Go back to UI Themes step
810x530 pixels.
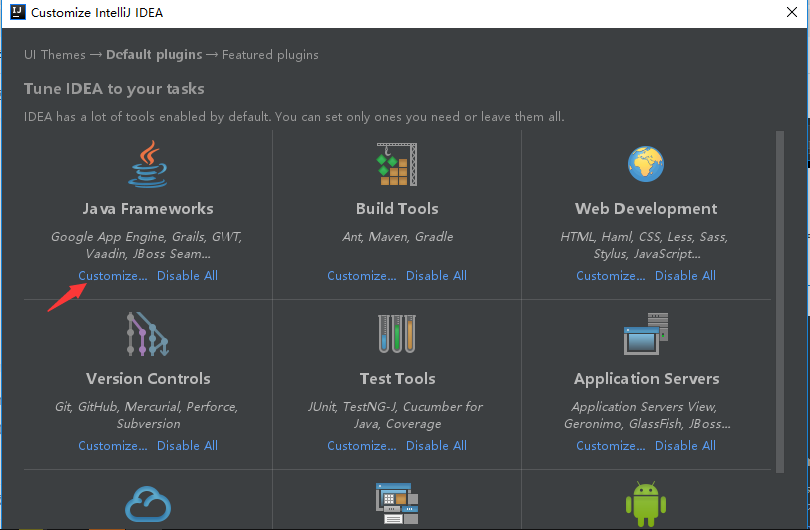(x=55, y=55)
